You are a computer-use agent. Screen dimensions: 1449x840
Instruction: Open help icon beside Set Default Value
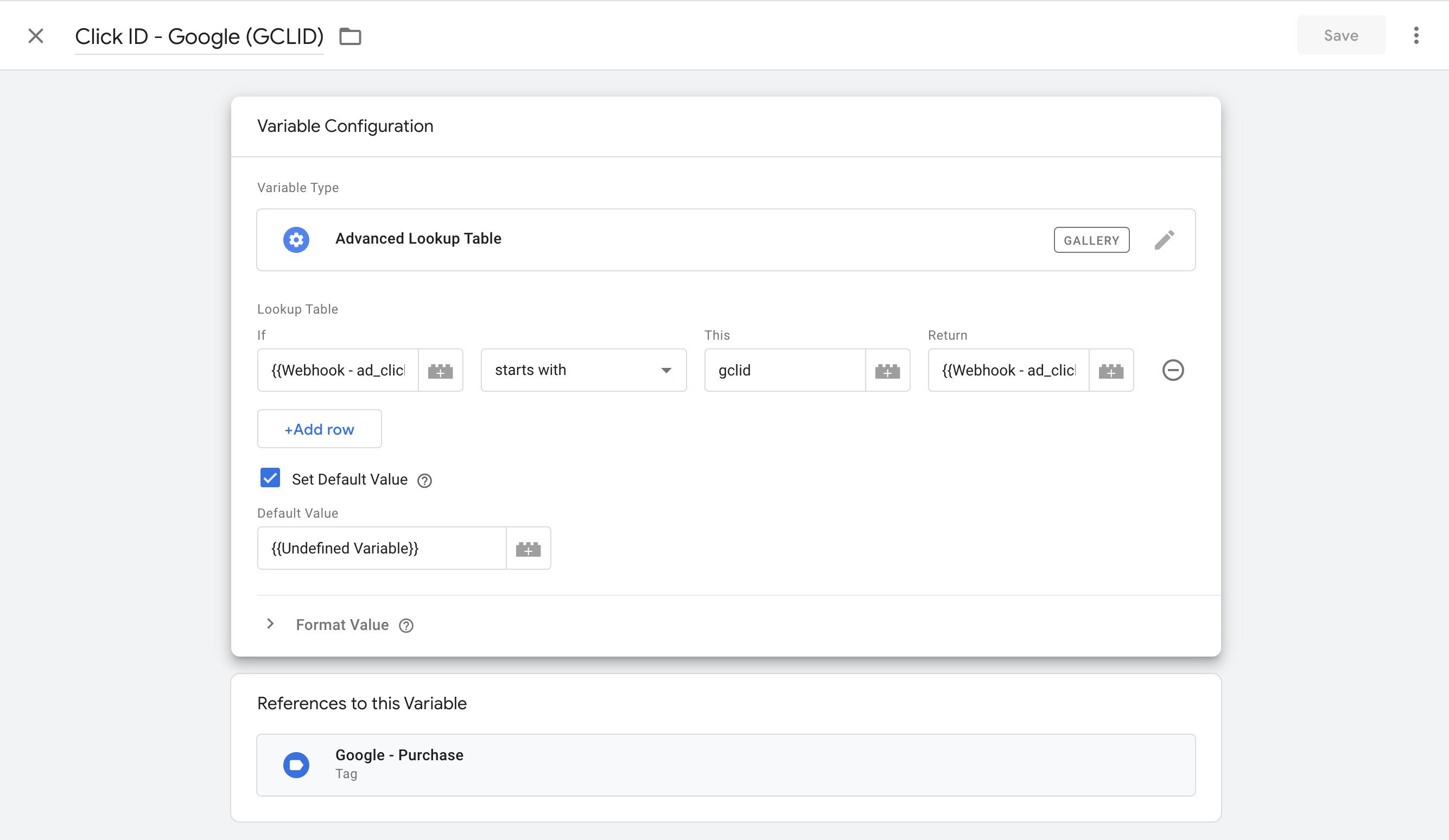(424, 480)
